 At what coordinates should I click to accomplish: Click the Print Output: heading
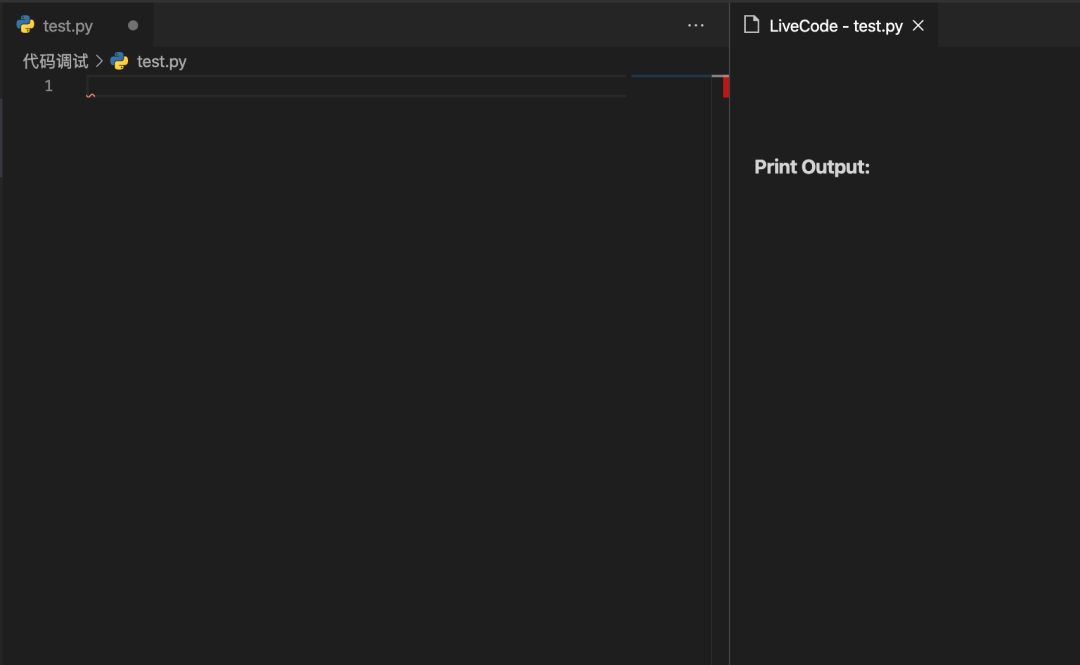click(812, 167)
